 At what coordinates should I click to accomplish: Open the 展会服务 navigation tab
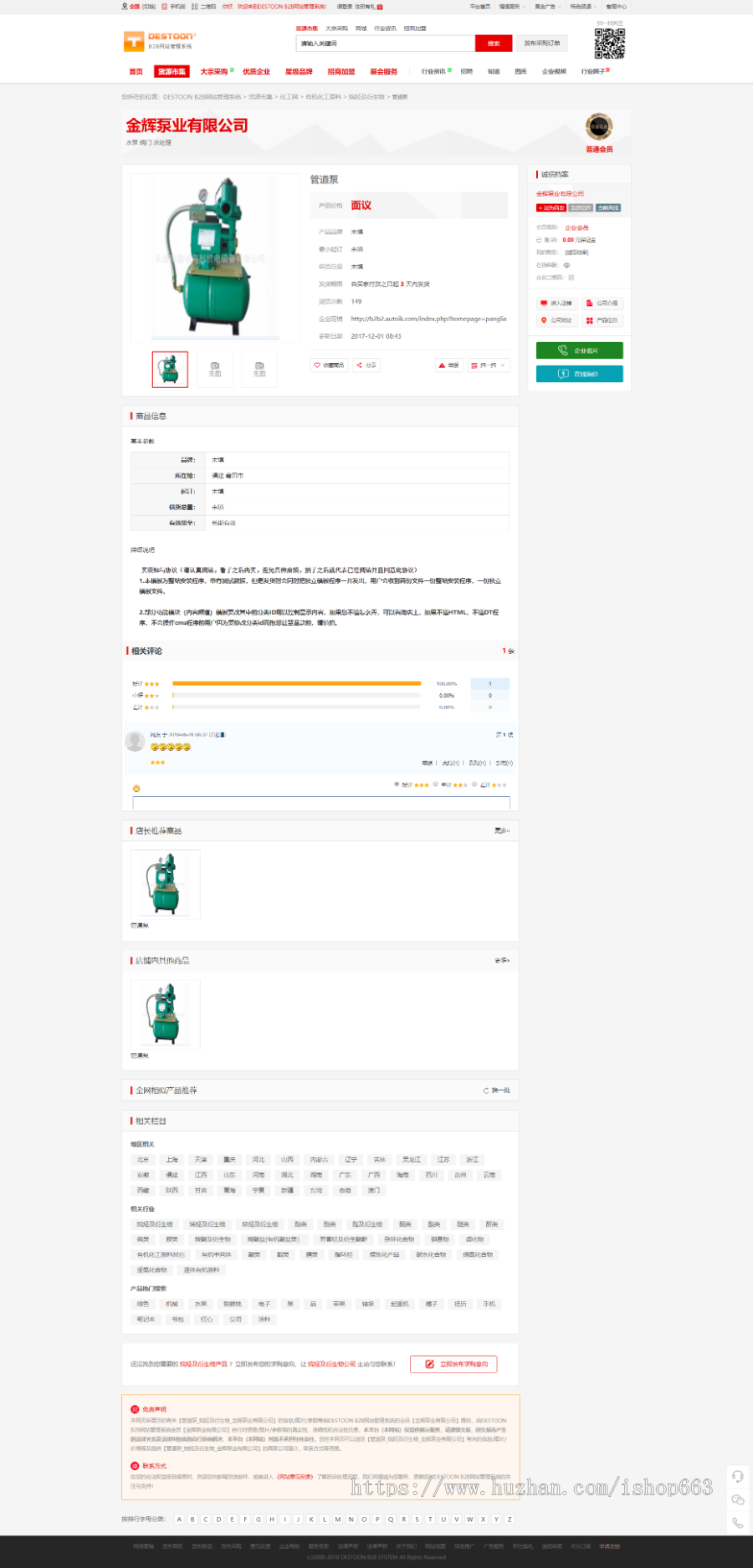click(x=383, y=72)
